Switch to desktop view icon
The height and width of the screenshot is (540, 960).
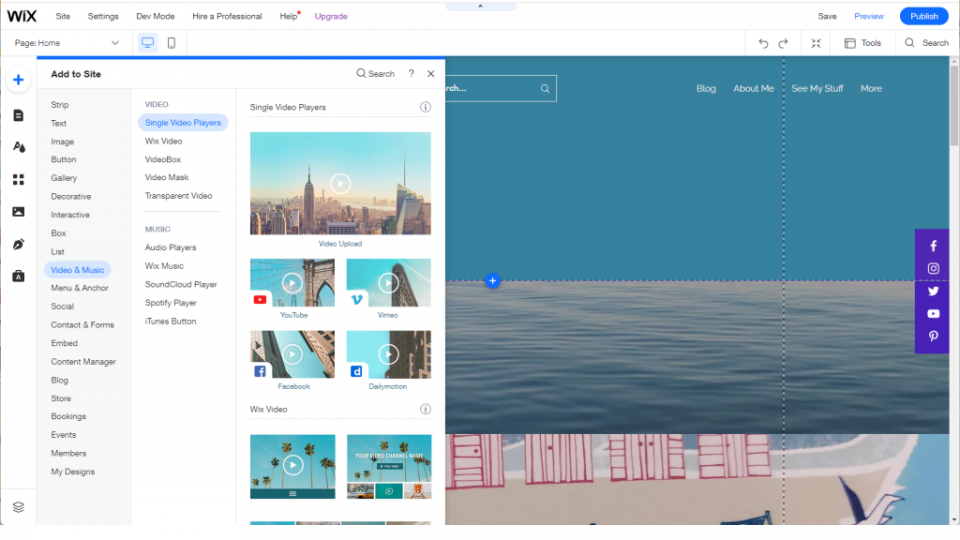(x=148, y=43)
